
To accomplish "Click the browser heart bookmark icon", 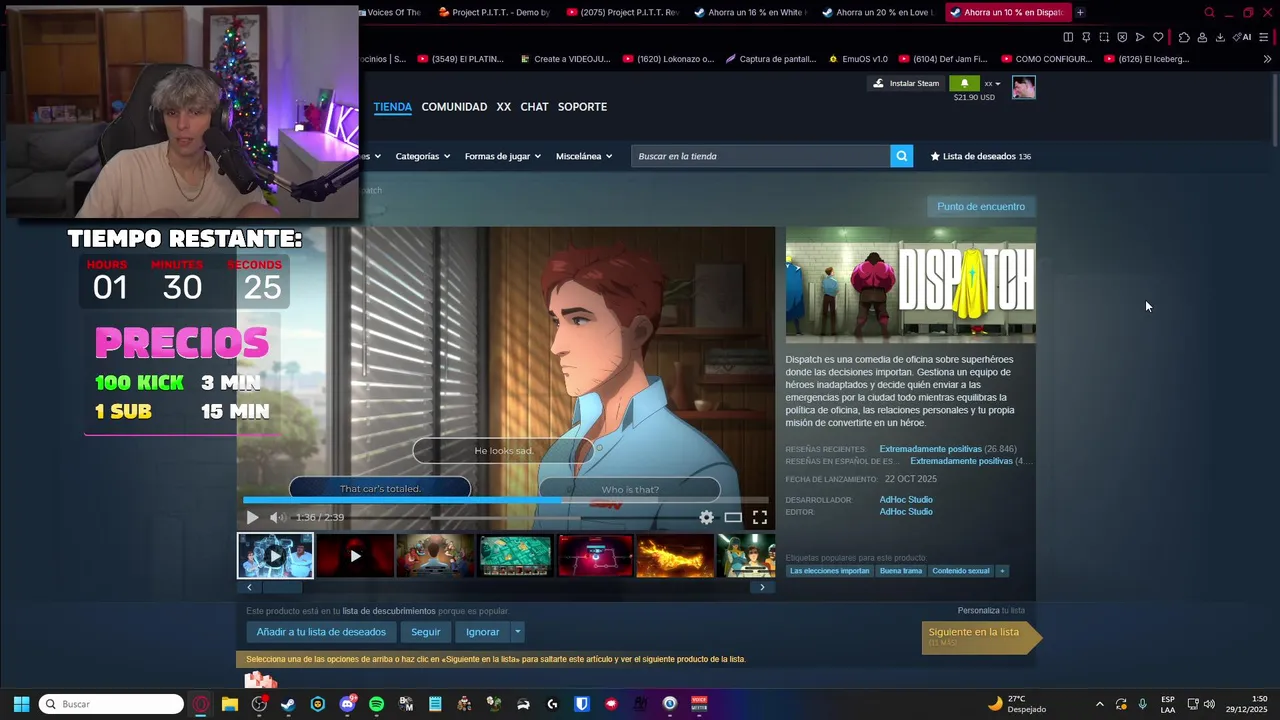I will coord(1158,37).
